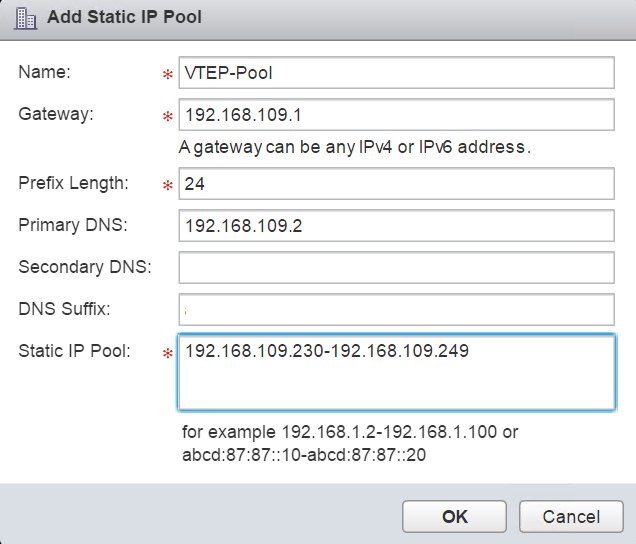Click the "Gateway:" label
This screenshot has height=544, width=636.
[x=56, y=114]
